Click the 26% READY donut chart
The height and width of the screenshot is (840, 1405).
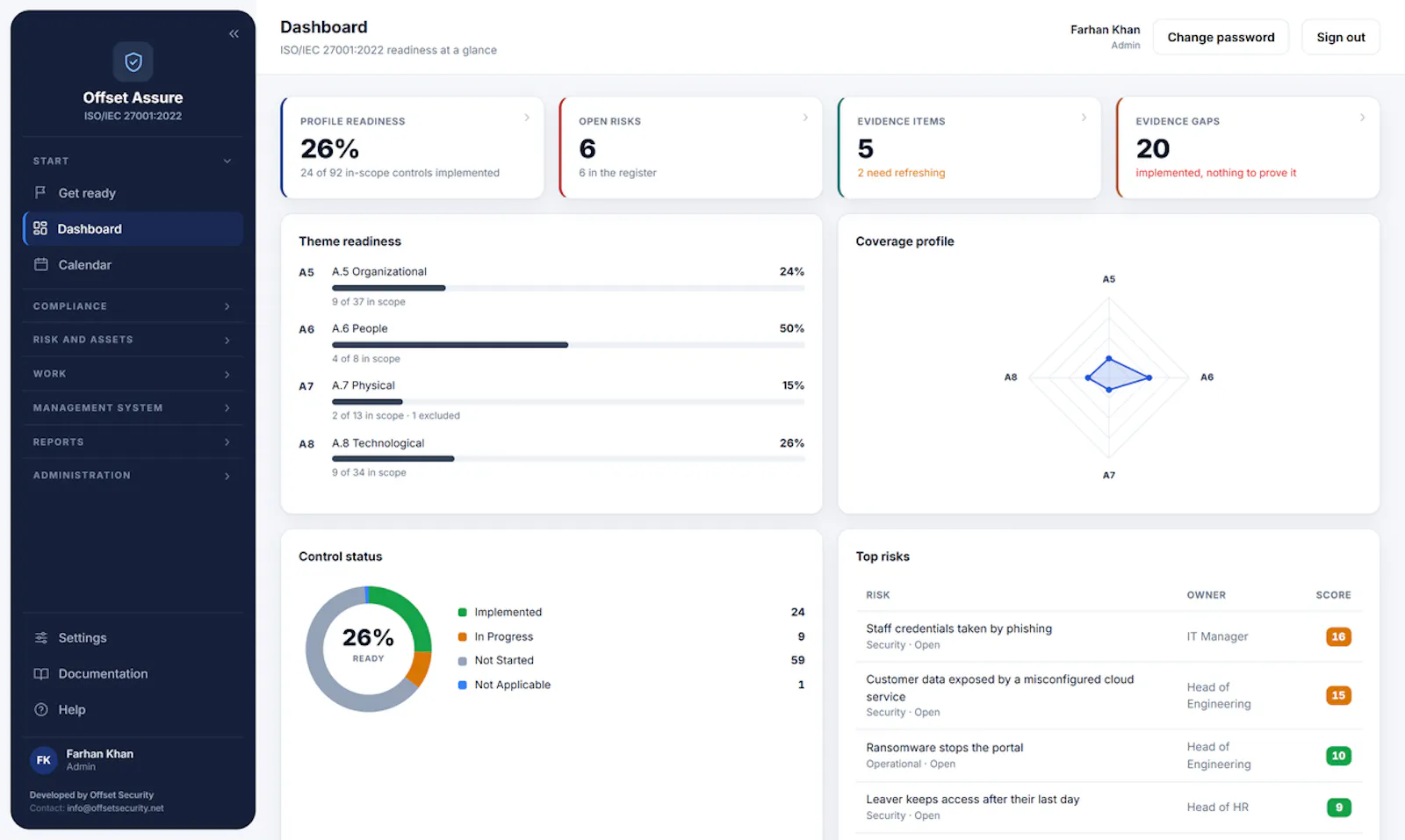pyautogui.click(x=369, y=649)
